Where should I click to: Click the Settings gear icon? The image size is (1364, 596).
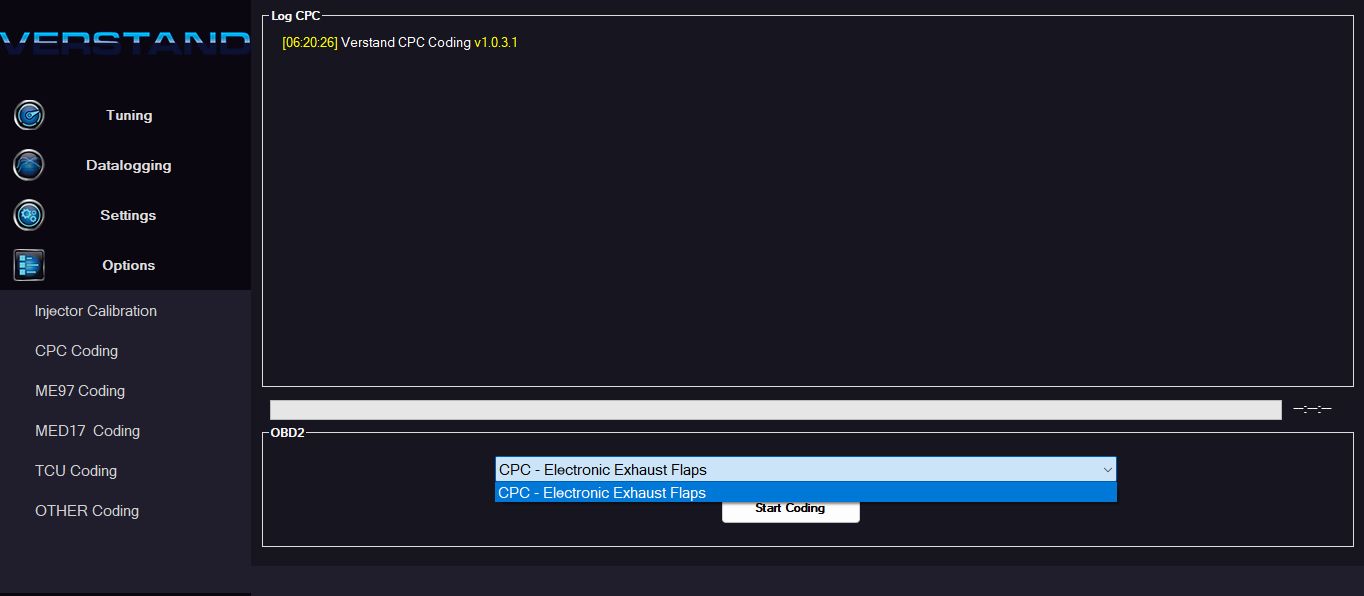[x=29, y=215]
